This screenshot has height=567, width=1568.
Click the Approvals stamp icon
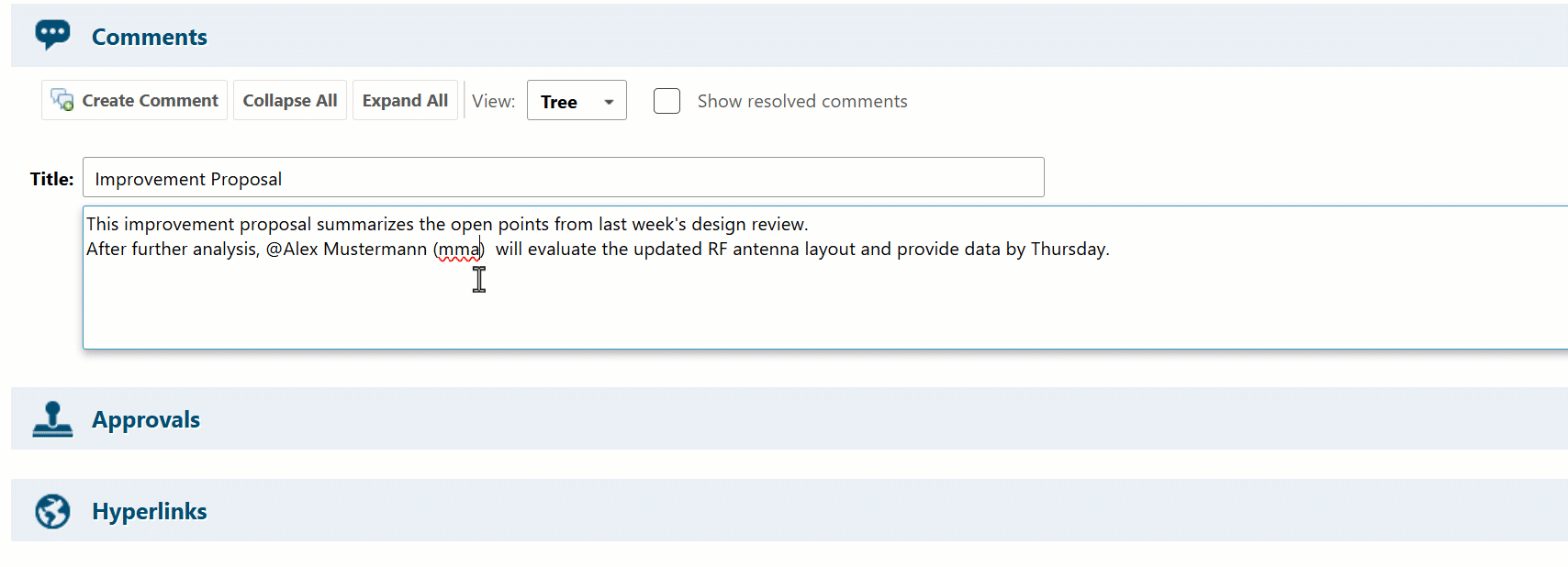tap(52, 419)
